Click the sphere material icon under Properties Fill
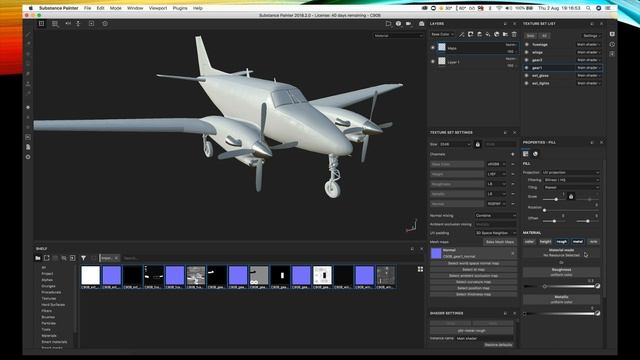This screenshot has width=640, height=360. pyautogui.click(x=536, y=154)
